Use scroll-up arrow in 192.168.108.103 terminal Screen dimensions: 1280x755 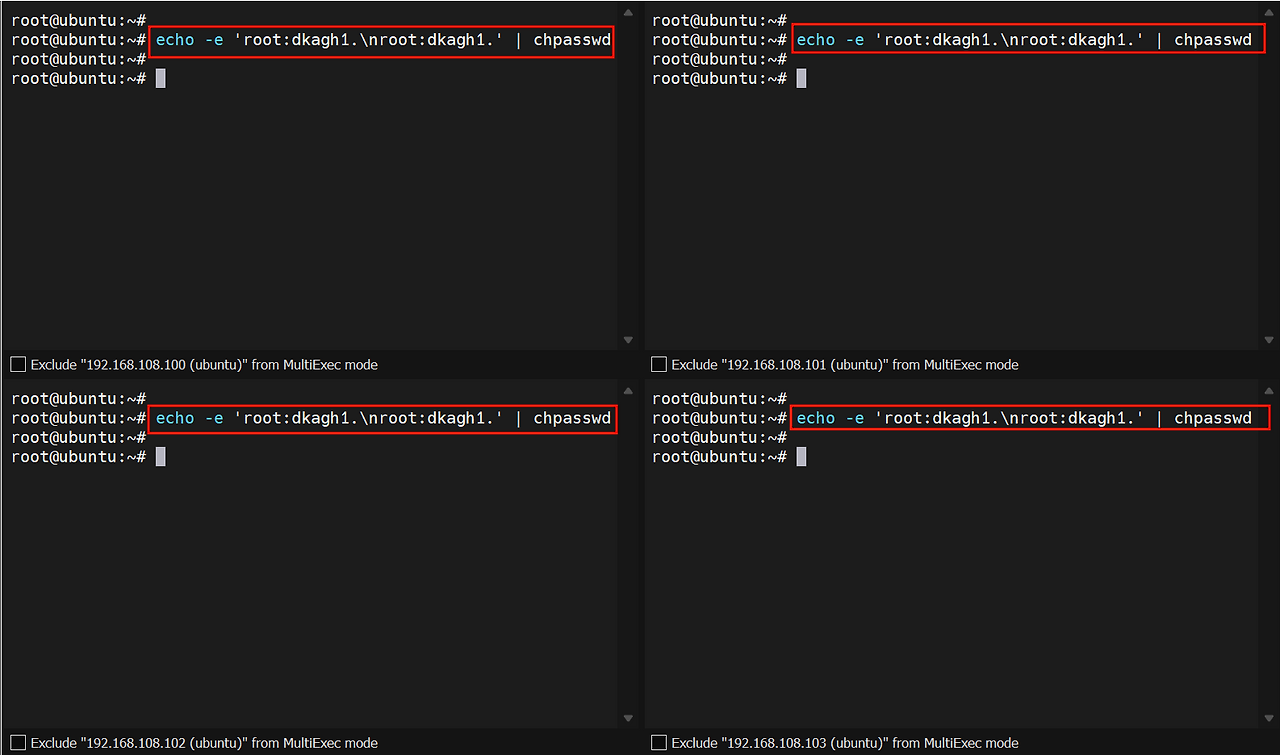(1271, 392)
